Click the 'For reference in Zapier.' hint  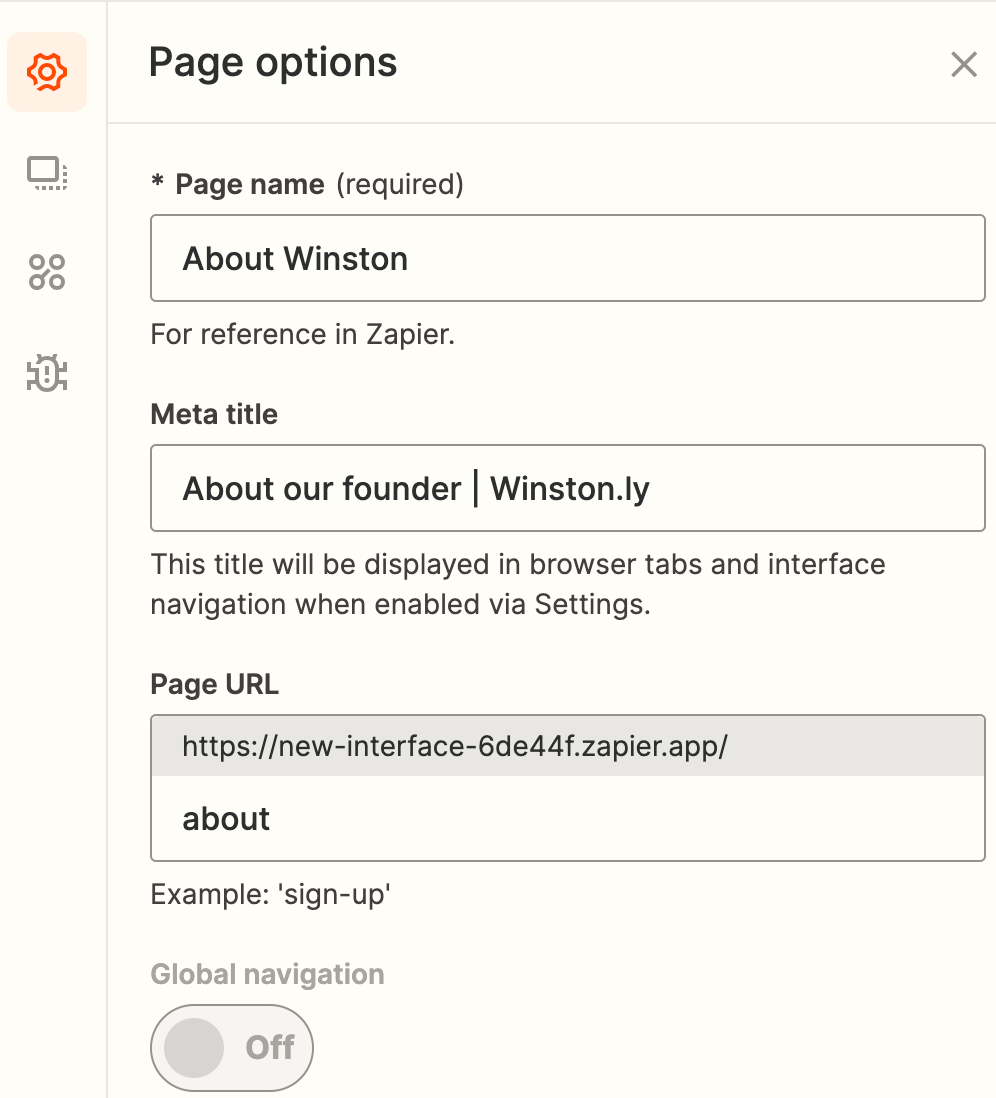(303, 334)
